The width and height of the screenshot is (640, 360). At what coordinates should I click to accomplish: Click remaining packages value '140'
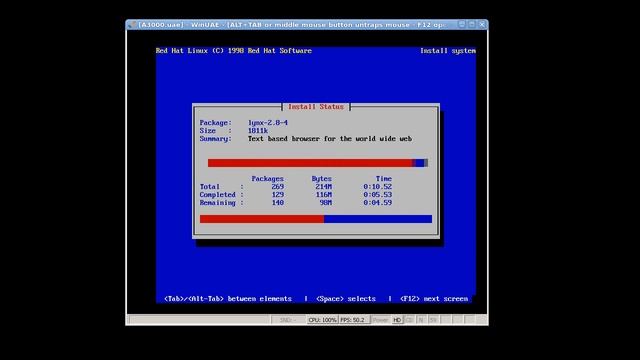tap(278, 203)
